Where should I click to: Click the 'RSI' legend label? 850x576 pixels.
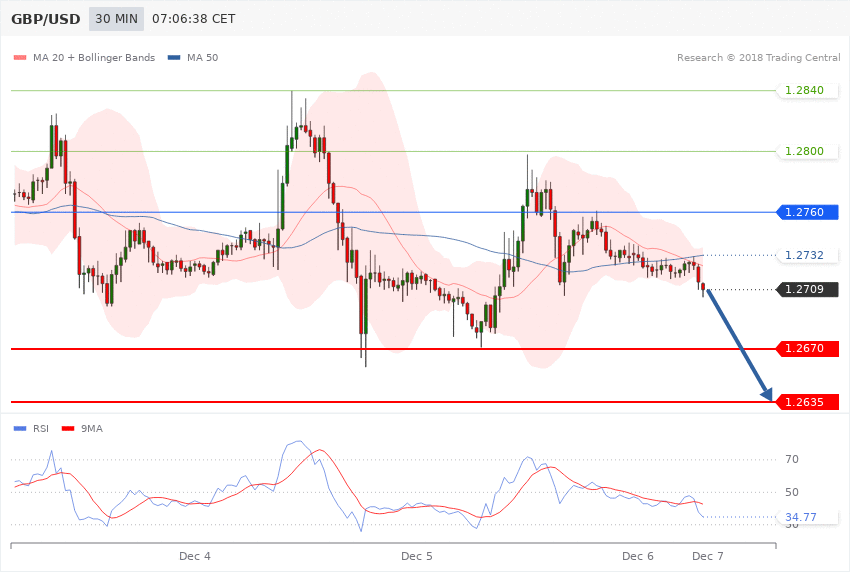pyautogui.click(x=41, y=429)
